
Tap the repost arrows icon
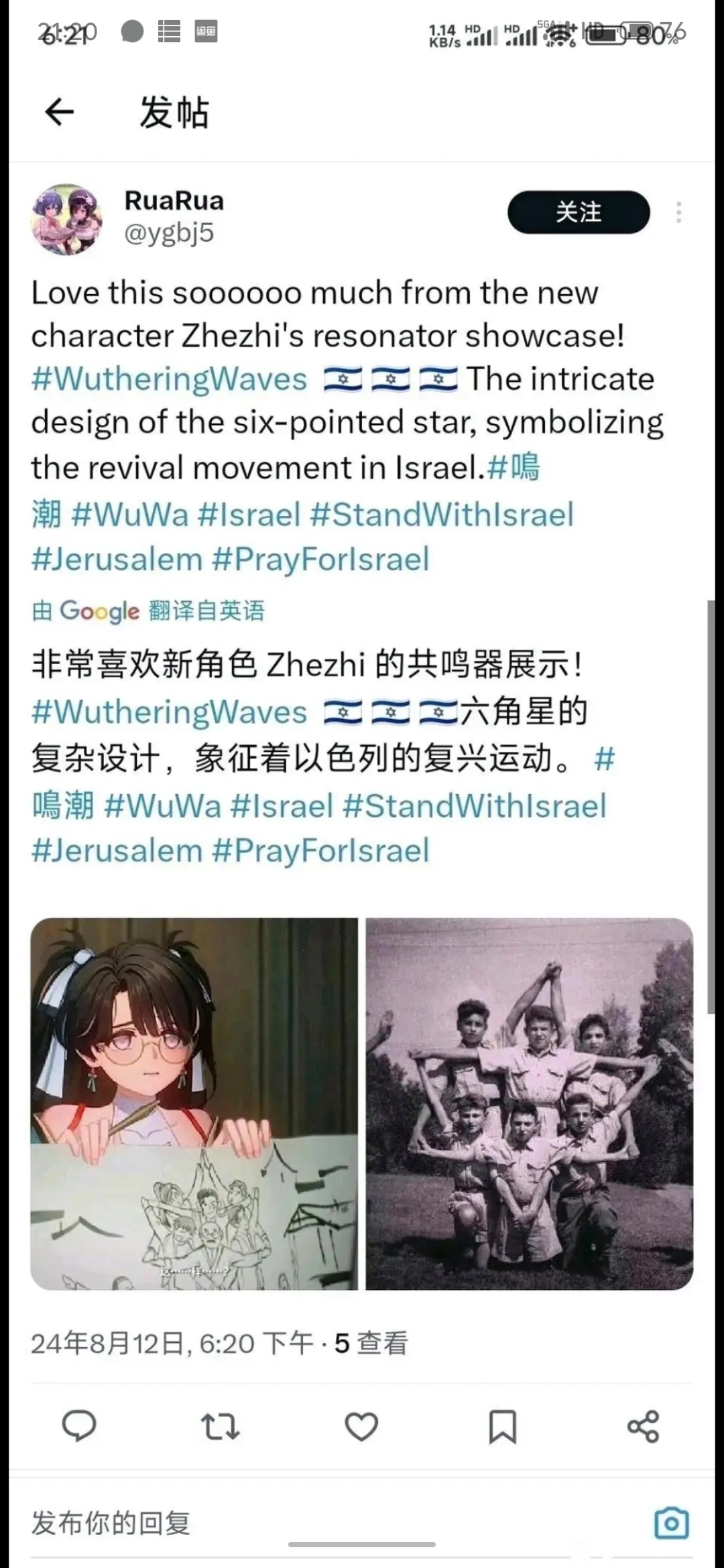[x=220, y=1426]
